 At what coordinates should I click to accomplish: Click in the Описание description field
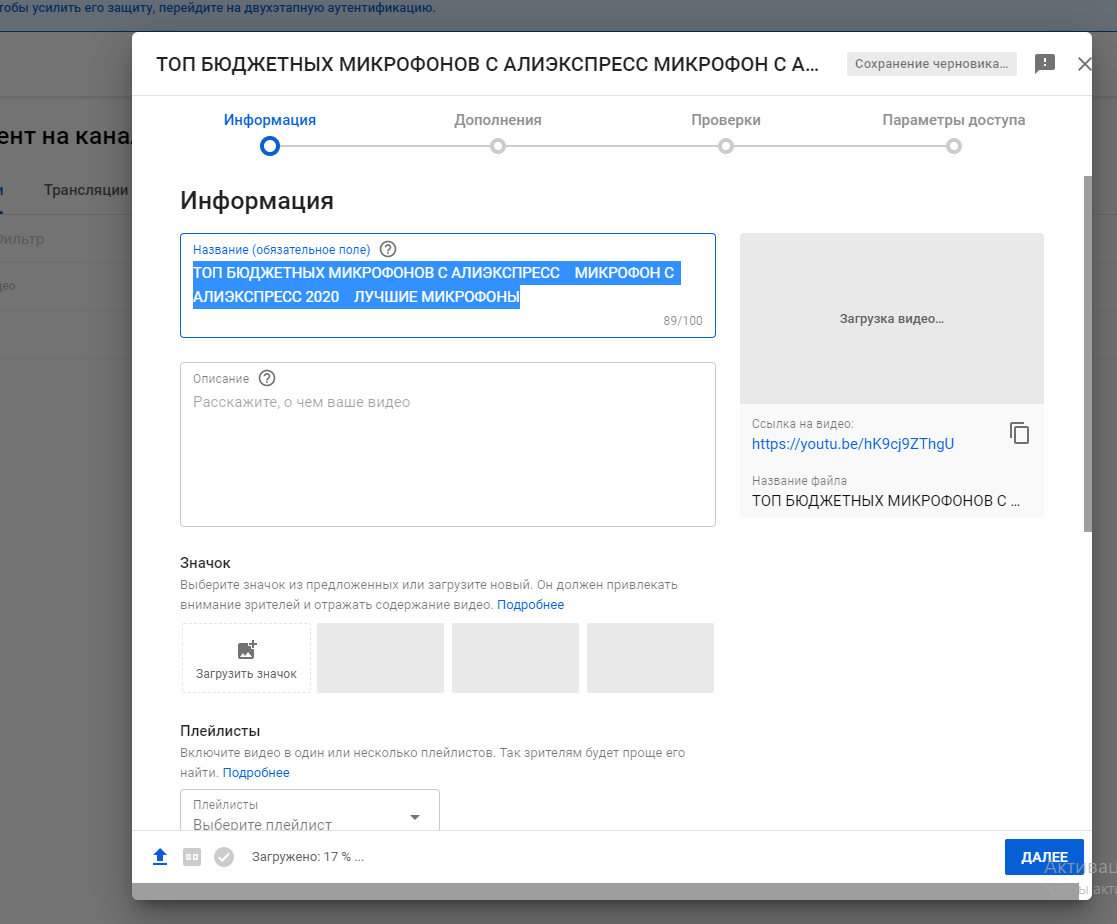[x=447, y=445]
